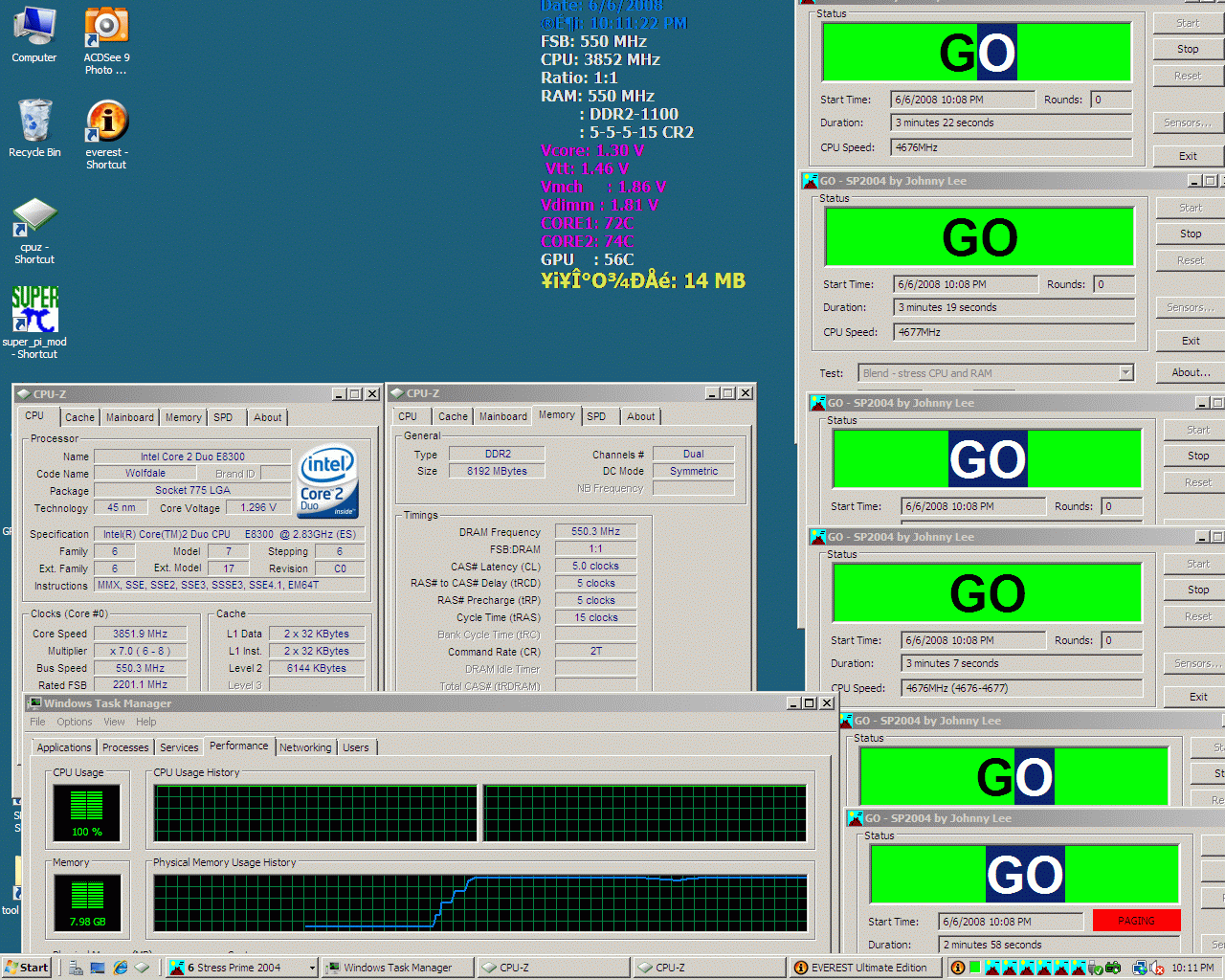Click the system clock showing 10:11 PM
The image size is (1225, 980).
[1192, 968]
